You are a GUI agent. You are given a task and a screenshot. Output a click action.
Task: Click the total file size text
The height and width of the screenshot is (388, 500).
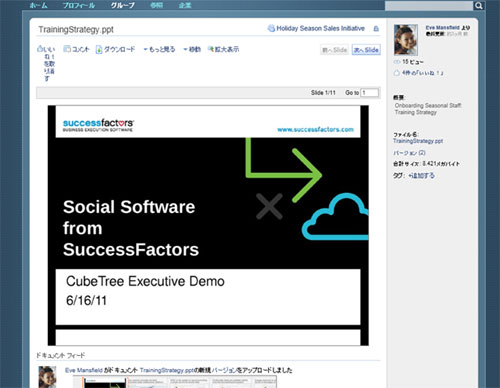pos(426,164)
